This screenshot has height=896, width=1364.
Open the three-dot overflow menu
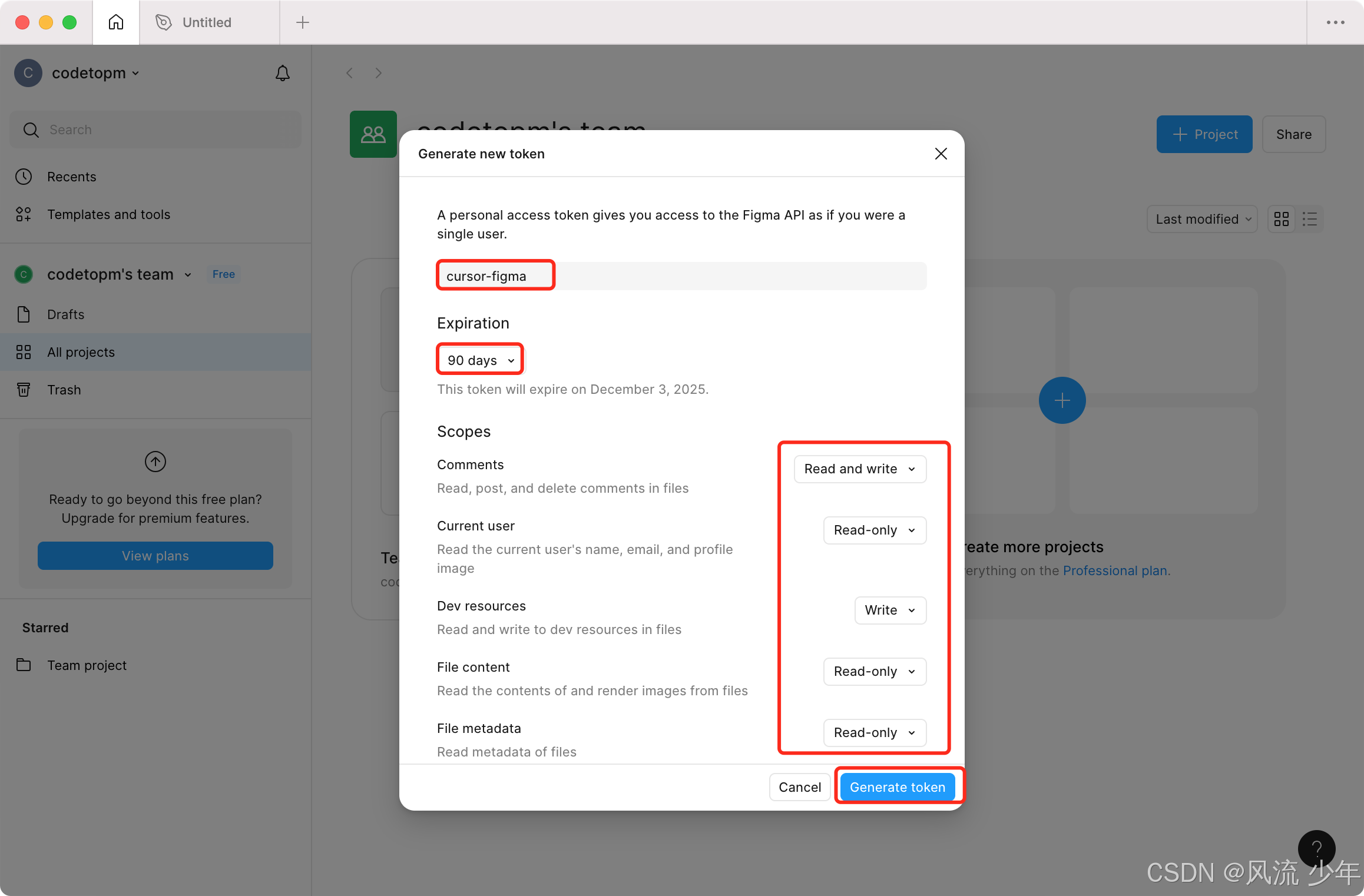[x=1335, y=22]
